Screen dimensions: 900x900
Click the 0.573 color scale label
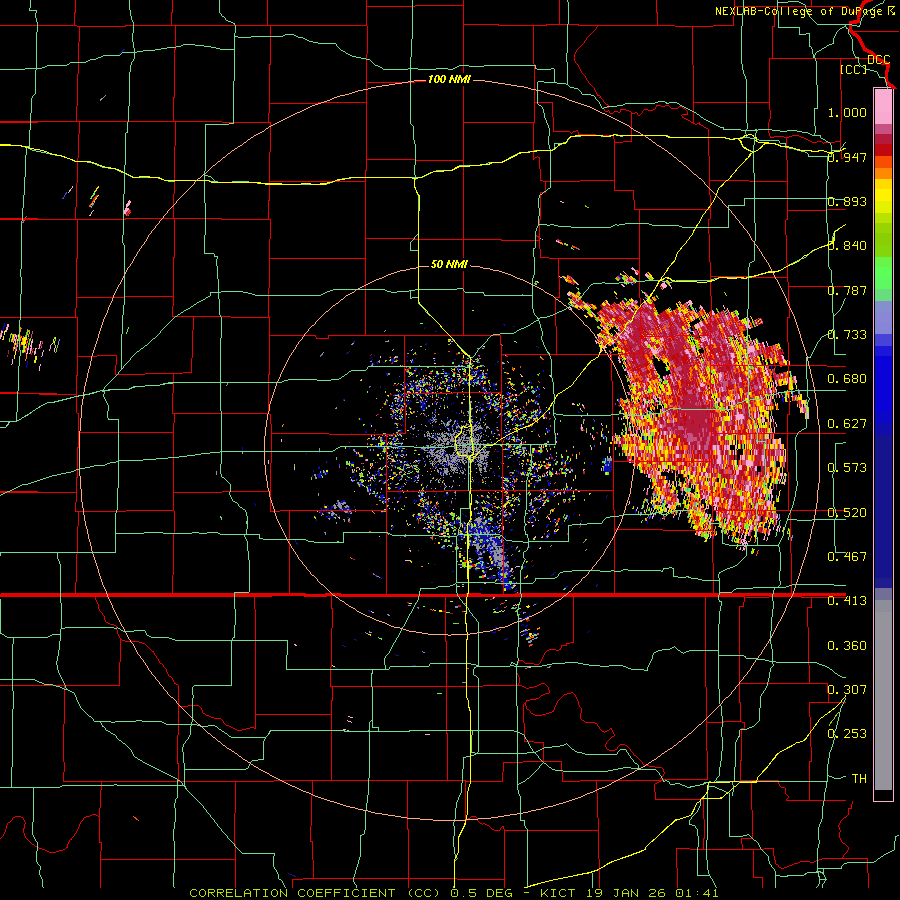[x=847, y=468]
